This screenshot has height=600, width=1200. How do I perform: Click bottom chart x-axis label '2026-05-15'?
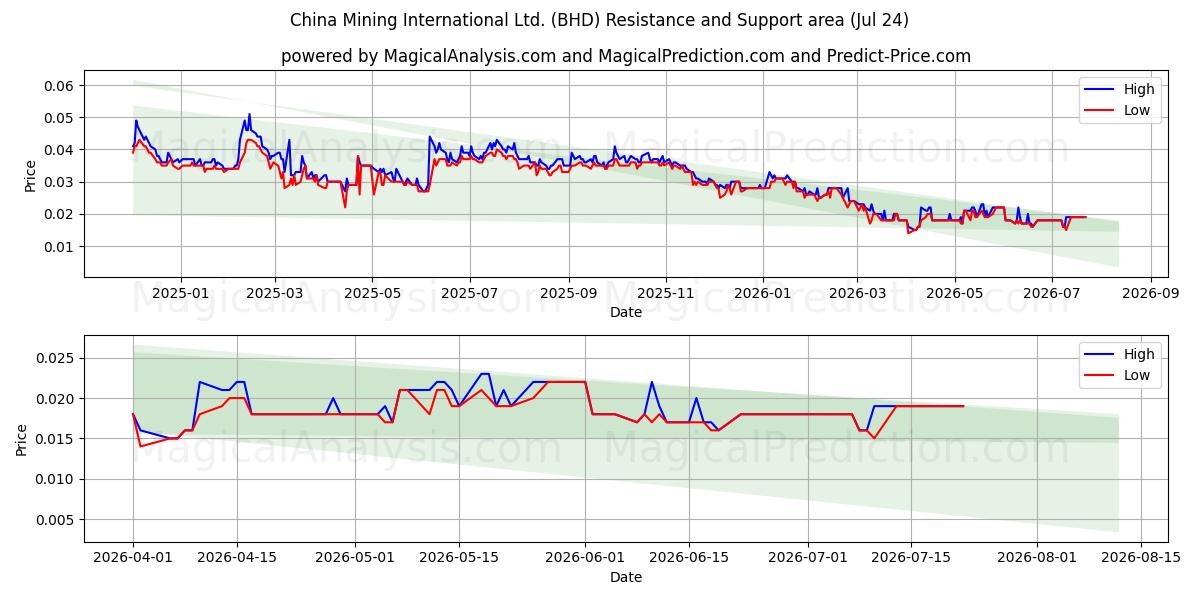pos(460,559)
